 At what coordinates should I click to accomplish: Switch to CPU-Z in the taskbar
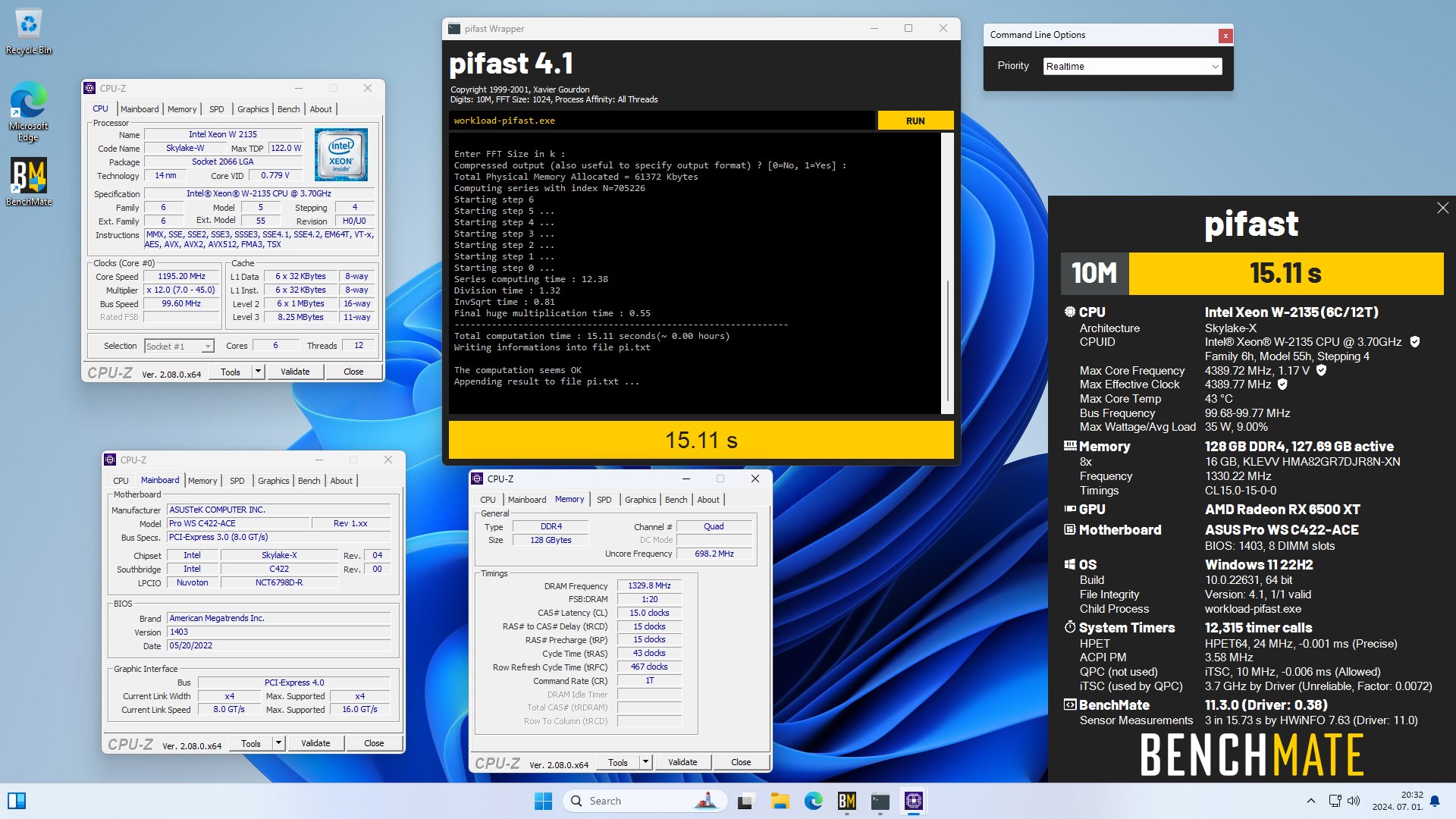(914, 801)
